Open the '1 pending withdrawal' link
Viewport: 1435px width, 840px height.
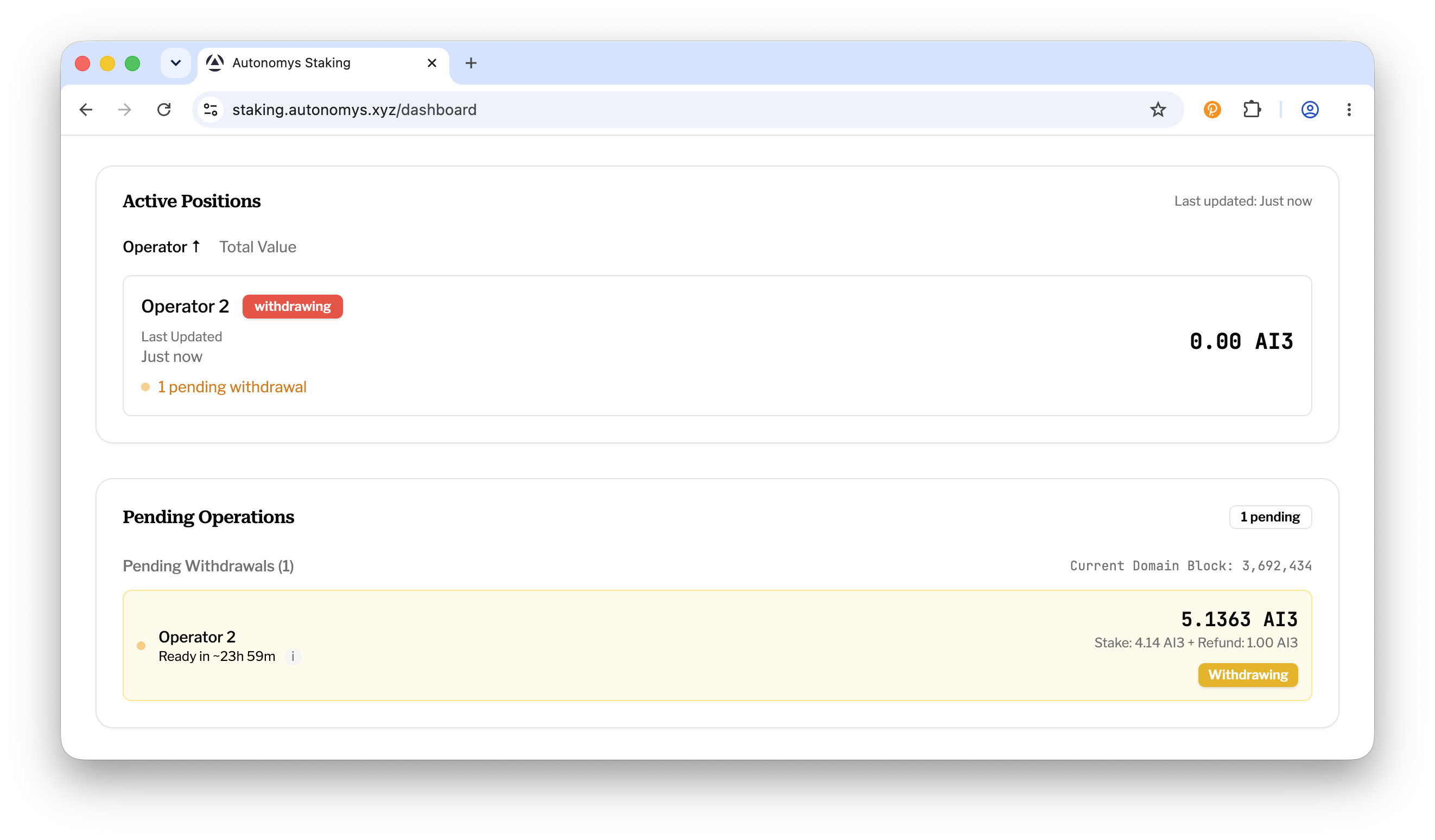pyautogui.click(x=232, y=387)
